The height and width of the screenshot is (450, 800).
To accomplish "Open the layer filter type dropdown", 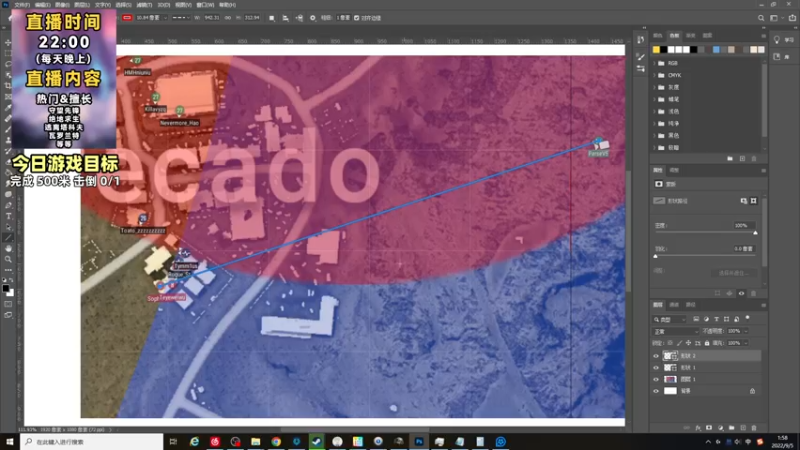I will 670,319.
